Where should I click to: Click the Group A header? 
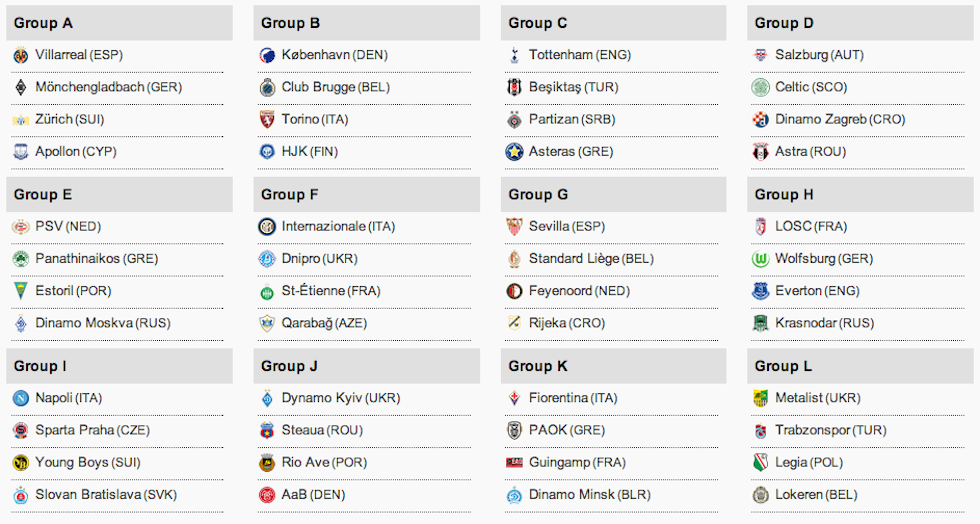pyautogui.click(x=43, y=23)
